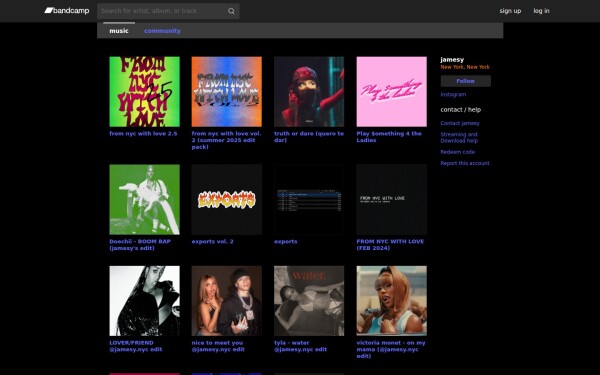Click the 'from nyc with love 2.5' title
Viewport: 600px width, 375px height.
click(143, 134)
